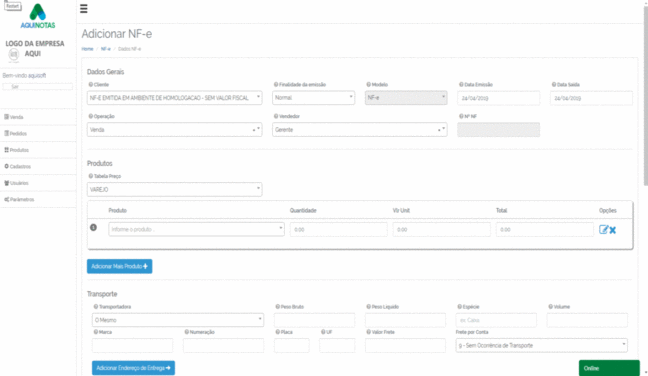Image resolution: width=648 pixels, height=376 pixels.
Task: Open the Venda sidebar menu
Action: click(x=38, y=117)
